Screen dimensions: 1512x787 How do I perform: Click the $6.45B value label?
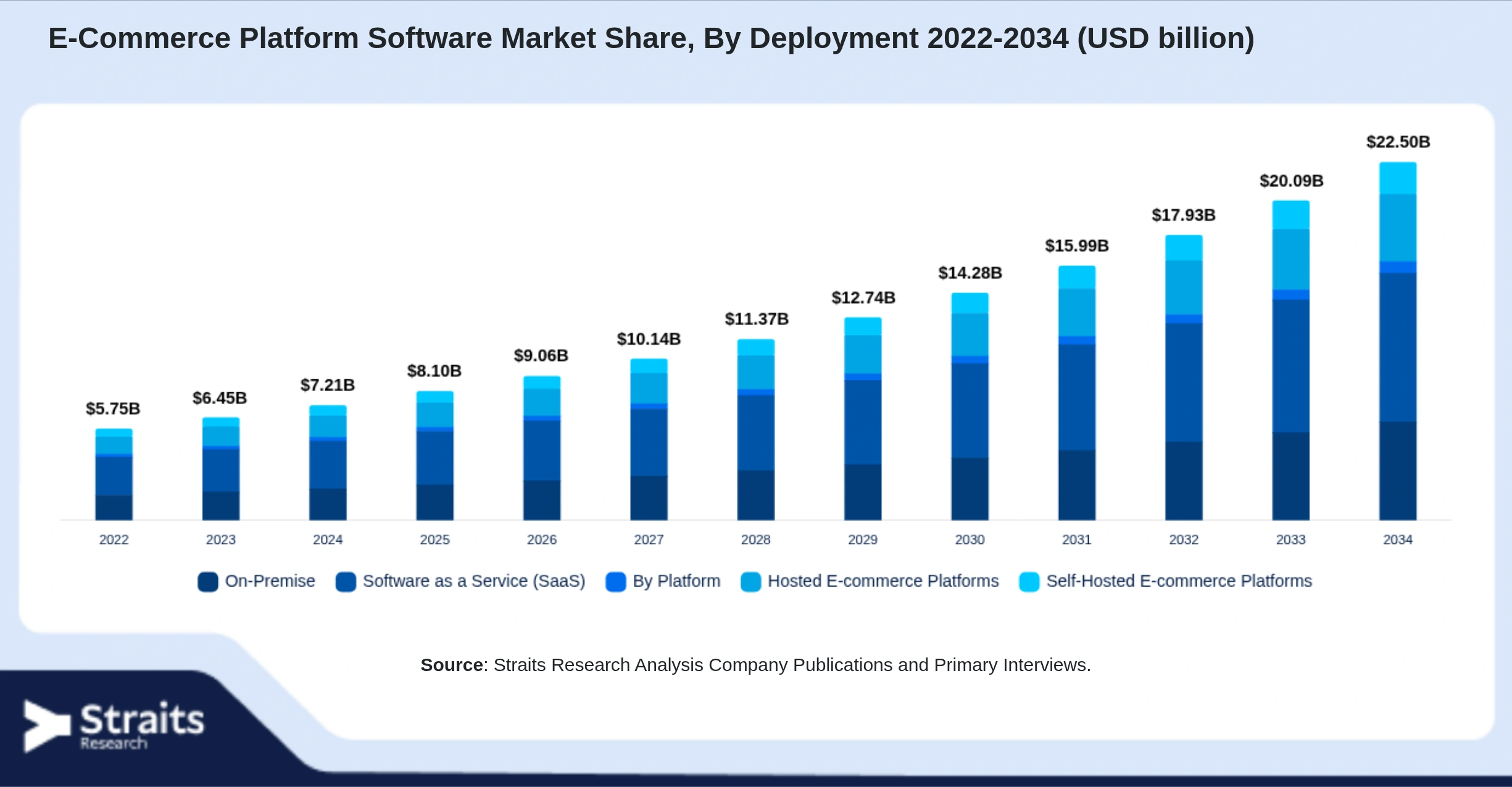point(220,398)
